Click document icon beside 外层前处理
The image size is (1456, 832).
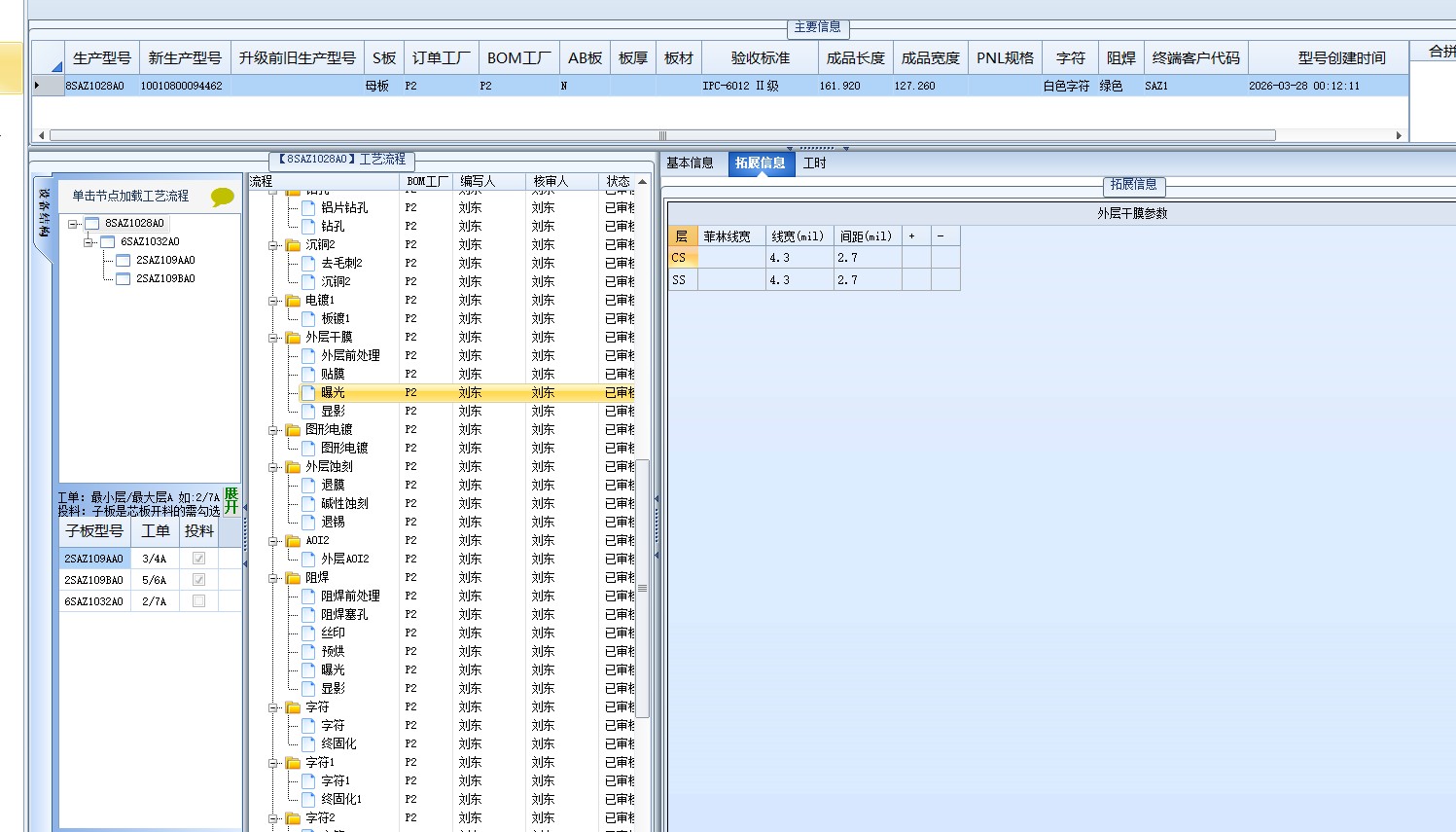click(x=308, y=355)
